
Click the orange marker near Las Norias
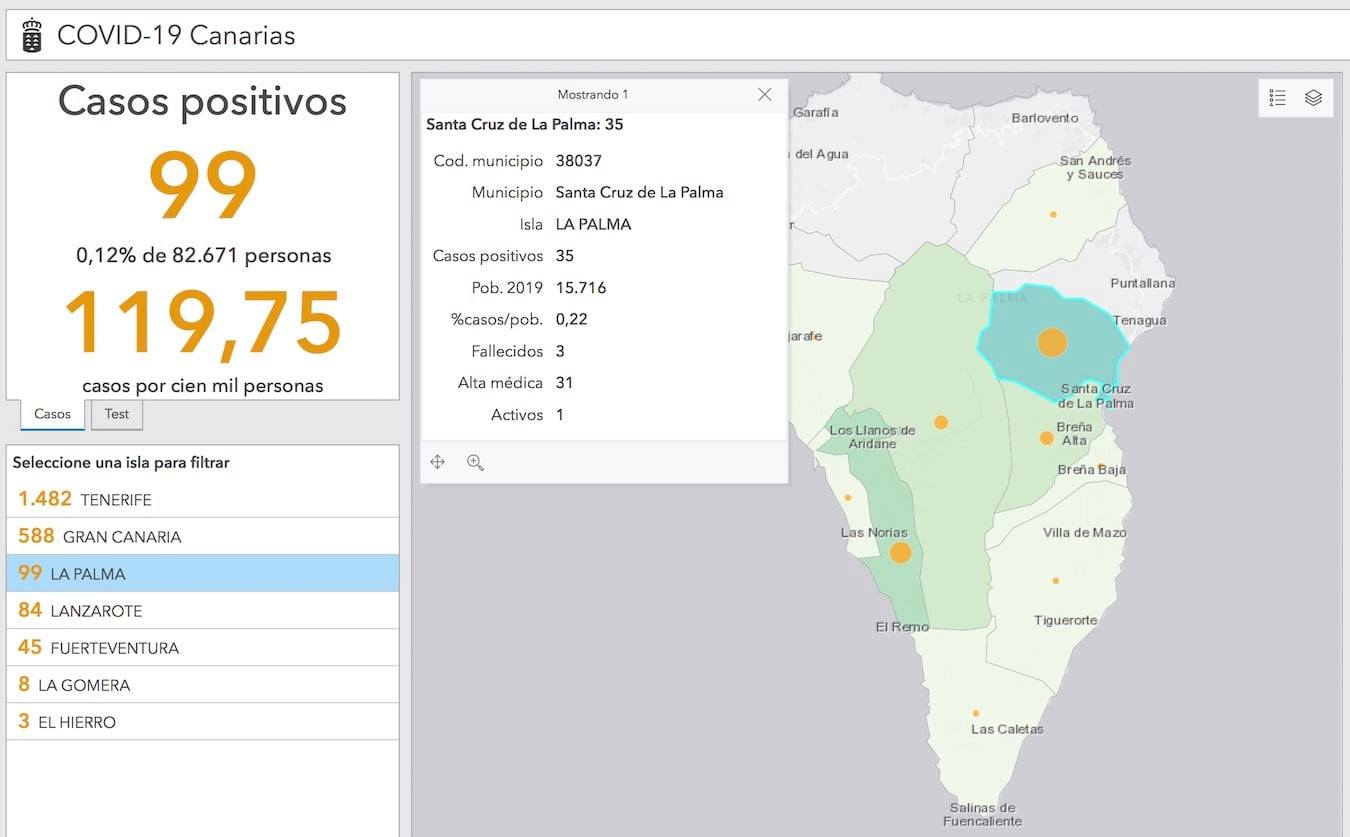pos(900,552)
